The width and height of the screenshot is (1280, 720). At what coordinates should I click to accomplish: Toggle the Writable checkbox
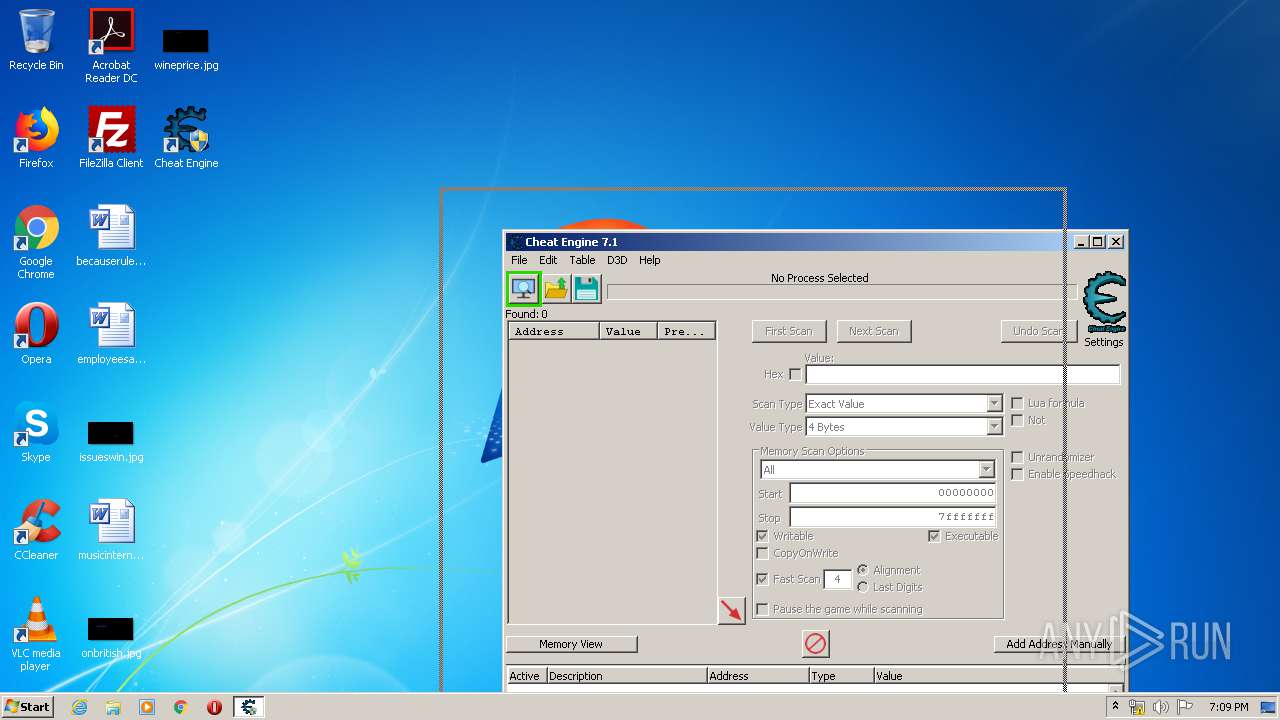tap(762, 536)
